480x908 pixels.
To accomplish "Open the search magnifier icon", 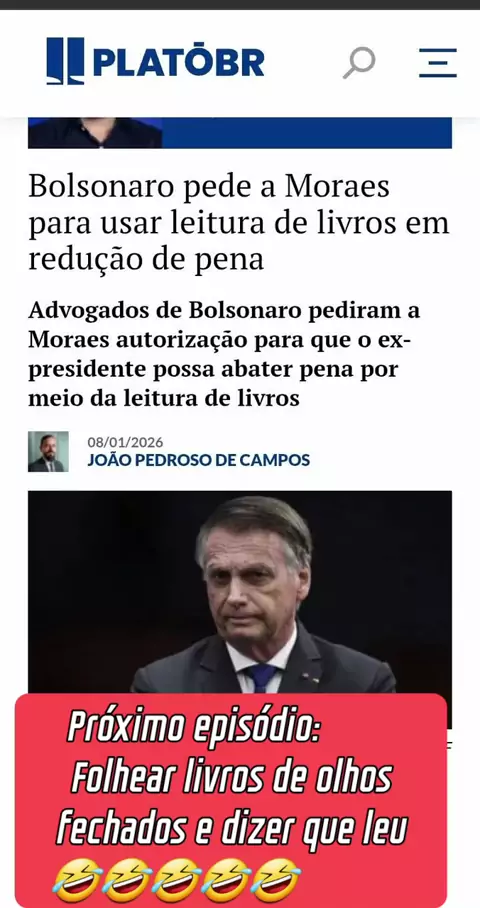I will coord(359,63).
